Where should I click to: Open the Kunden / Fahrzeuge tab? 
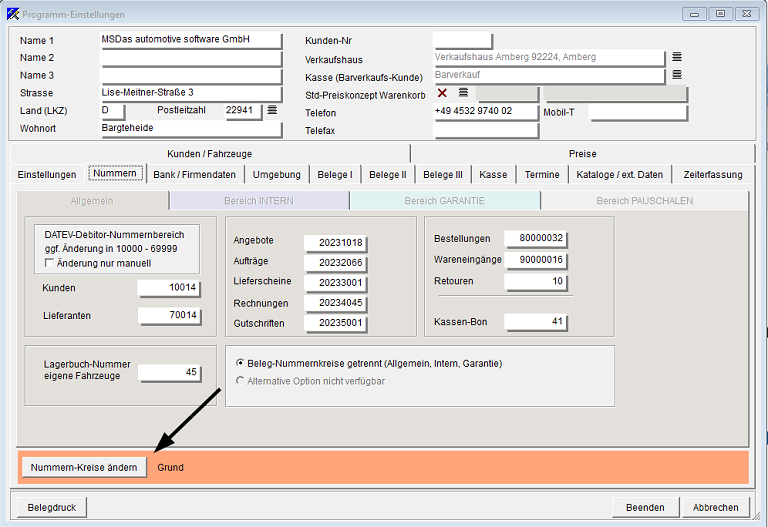210,154
